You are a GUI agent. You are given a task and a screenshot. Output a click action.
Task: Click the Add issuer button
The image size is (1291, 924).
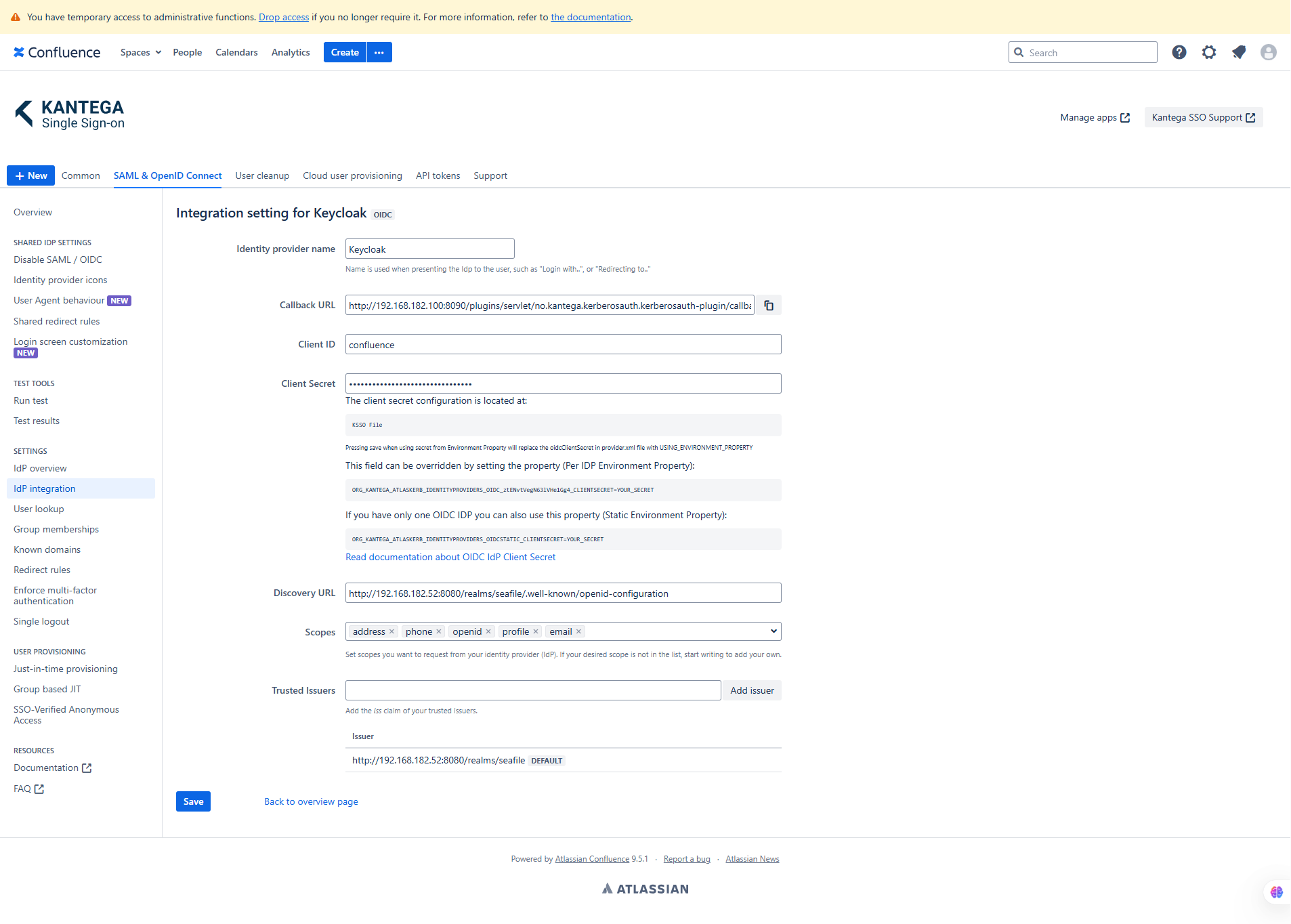(x=752, y=690)
